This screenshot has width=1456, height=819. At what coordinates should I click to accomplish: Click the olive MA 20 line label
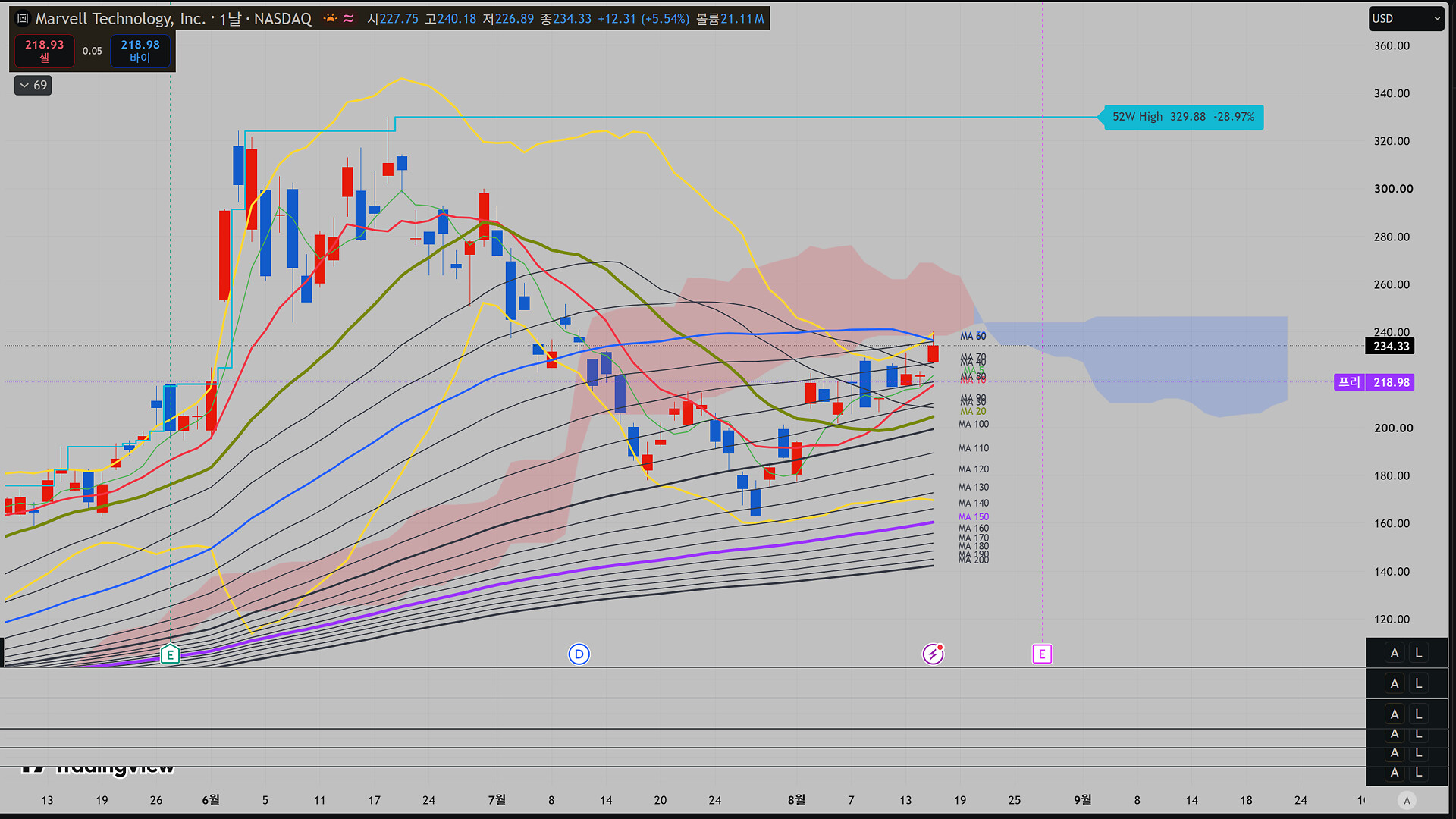pyautogui.click(x=974, y=412)
